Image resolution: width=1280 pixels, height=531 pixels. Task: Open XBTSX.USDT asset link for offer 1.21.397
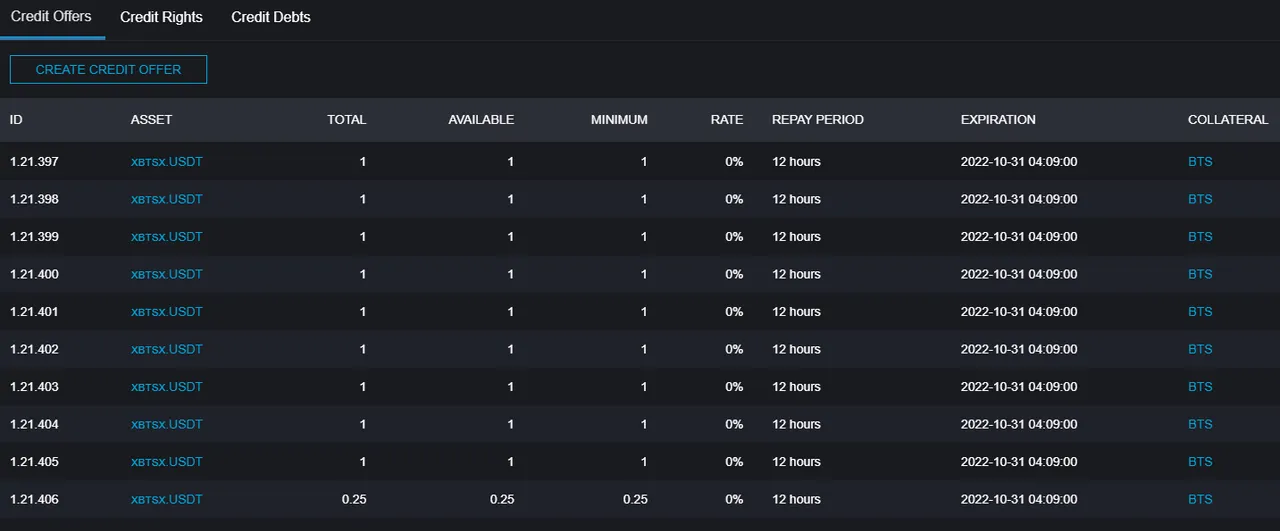click(167, 161)
